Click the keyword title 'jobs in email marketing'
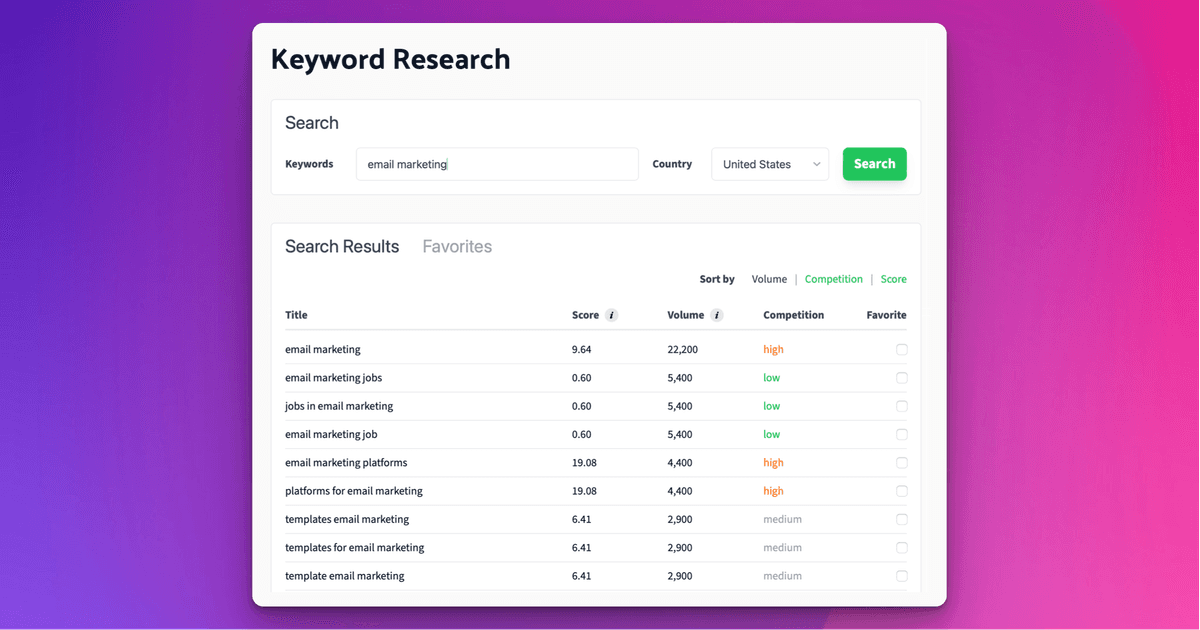This screenshot has width=1200, height=630. [339, 406]
